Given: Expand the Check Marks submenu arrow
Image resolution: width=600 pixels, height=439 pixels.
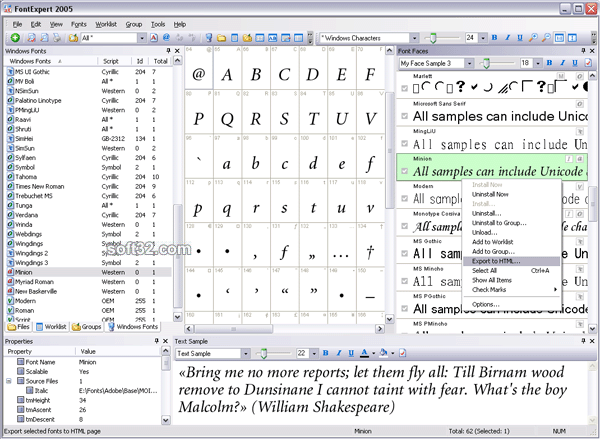Looking at the screenshot, I should click(555, 290).
